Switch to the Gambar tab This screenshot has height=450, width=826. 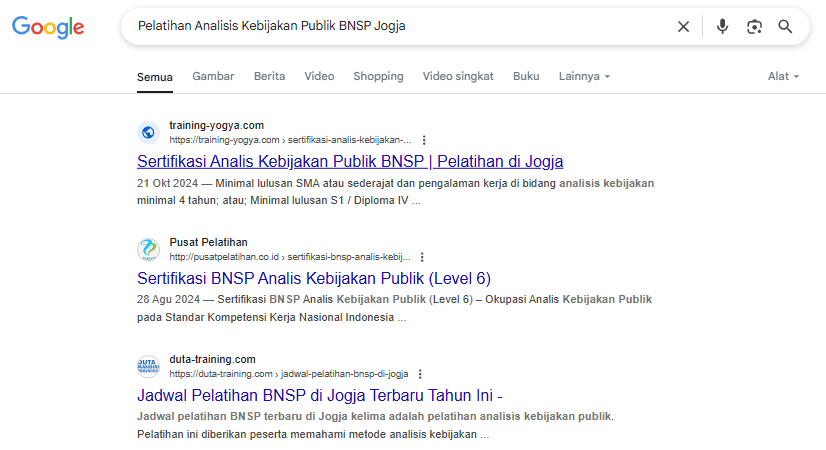pos(213,76)
